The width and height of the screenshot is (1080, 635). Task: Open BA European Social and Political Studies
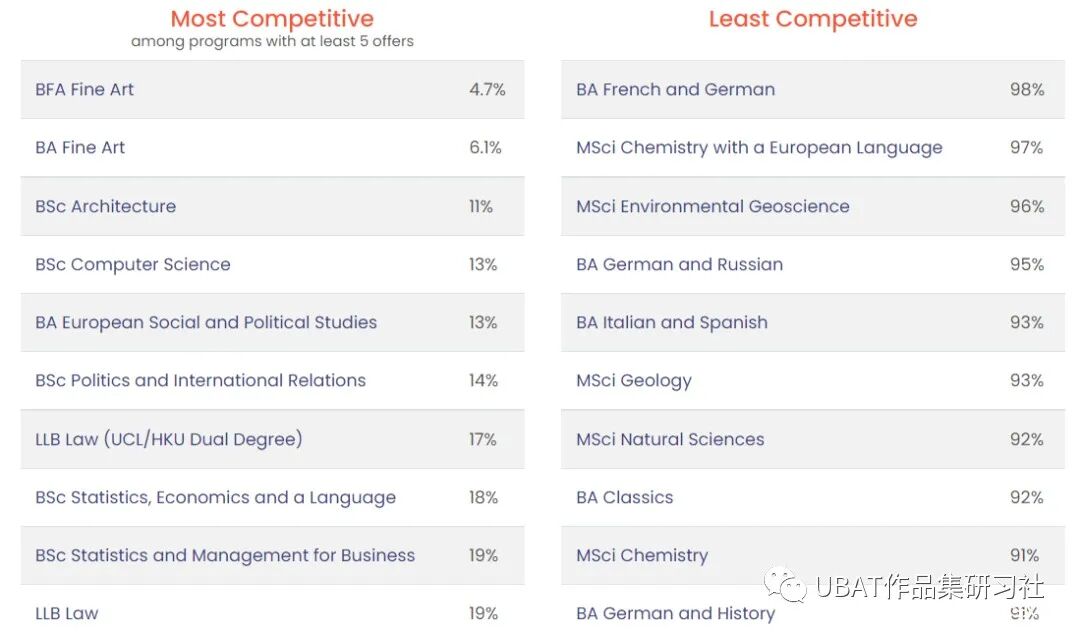272,322
